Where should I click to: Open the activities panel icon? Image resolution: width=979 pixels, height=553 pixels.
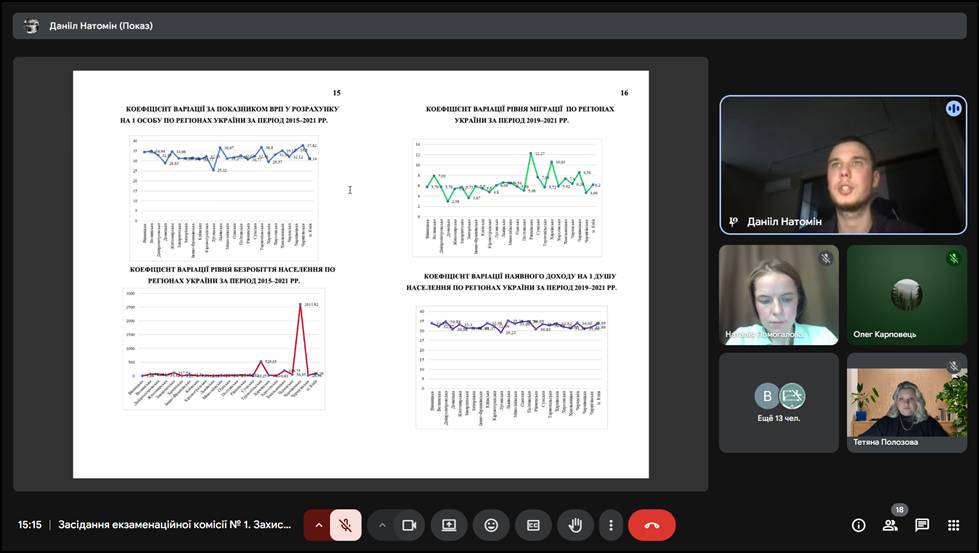click(x=954, y=525)
